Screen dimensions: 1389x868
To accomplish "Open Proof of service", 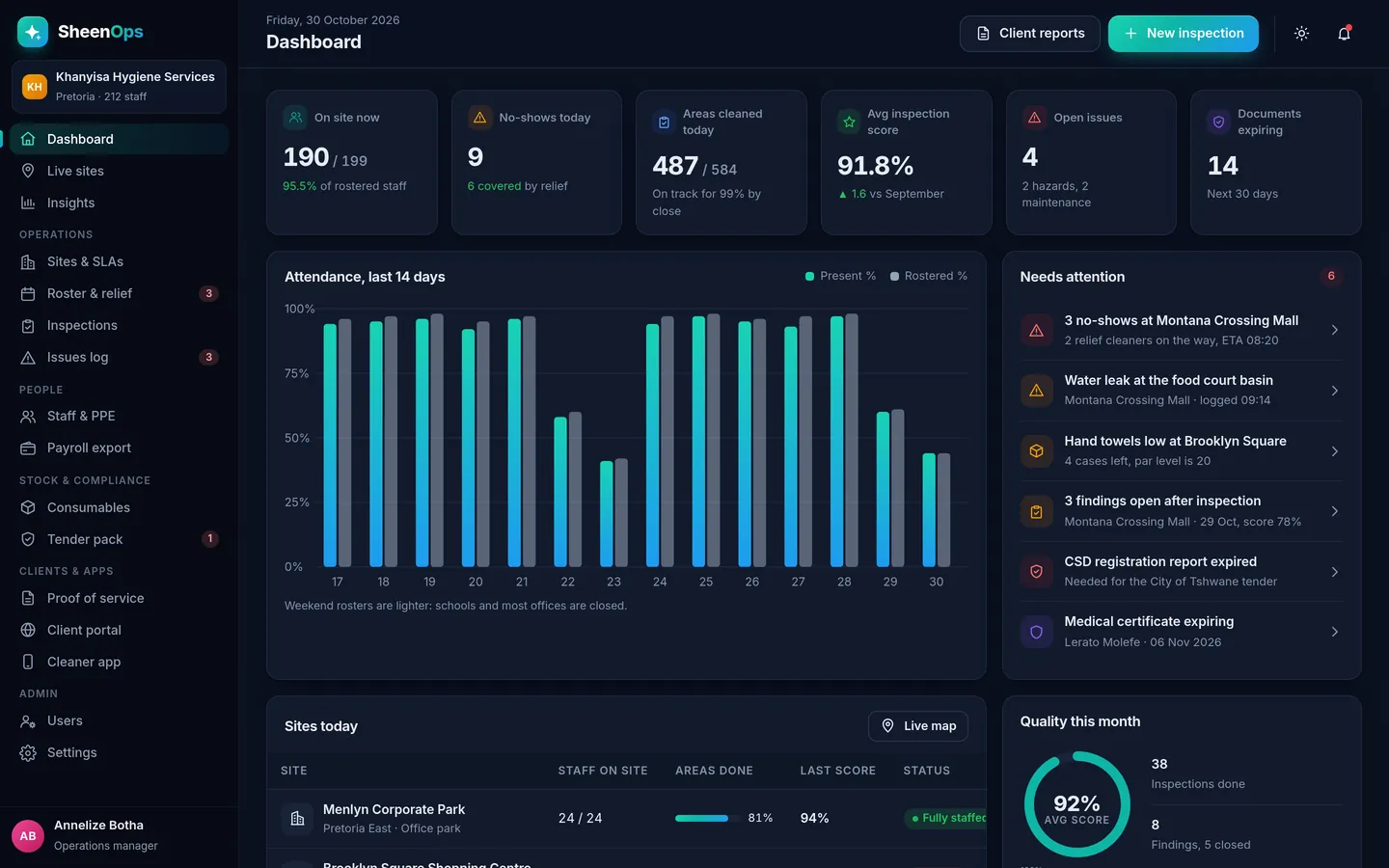I will coord(119,598).
